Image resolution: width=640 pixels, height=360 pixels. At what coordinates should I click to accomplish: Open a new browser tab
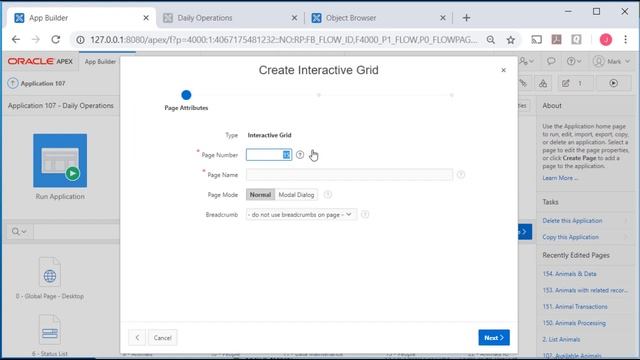click(466, 18)
